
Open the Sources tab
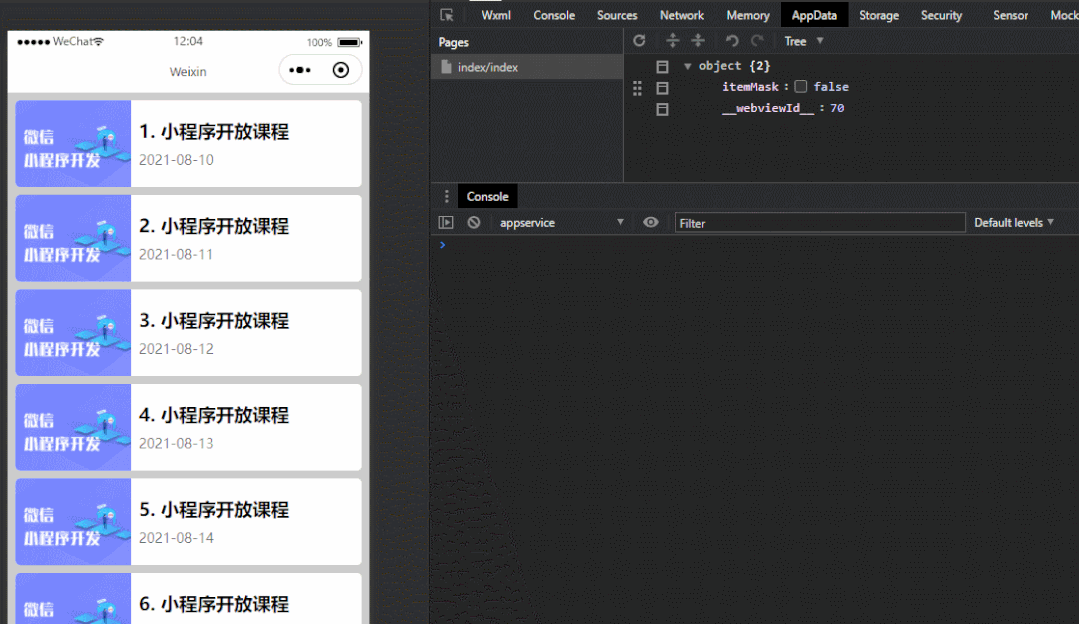coord(617,15)
